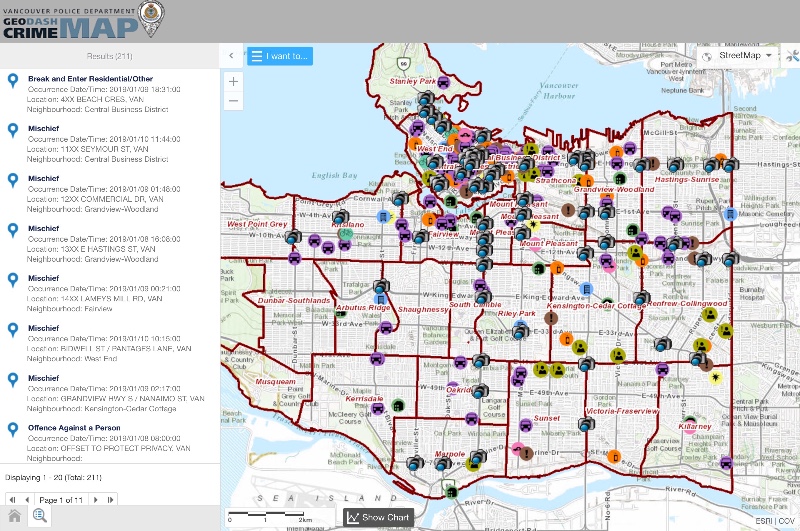
Task: Go to the next results page
Action: tap(95, 500)
